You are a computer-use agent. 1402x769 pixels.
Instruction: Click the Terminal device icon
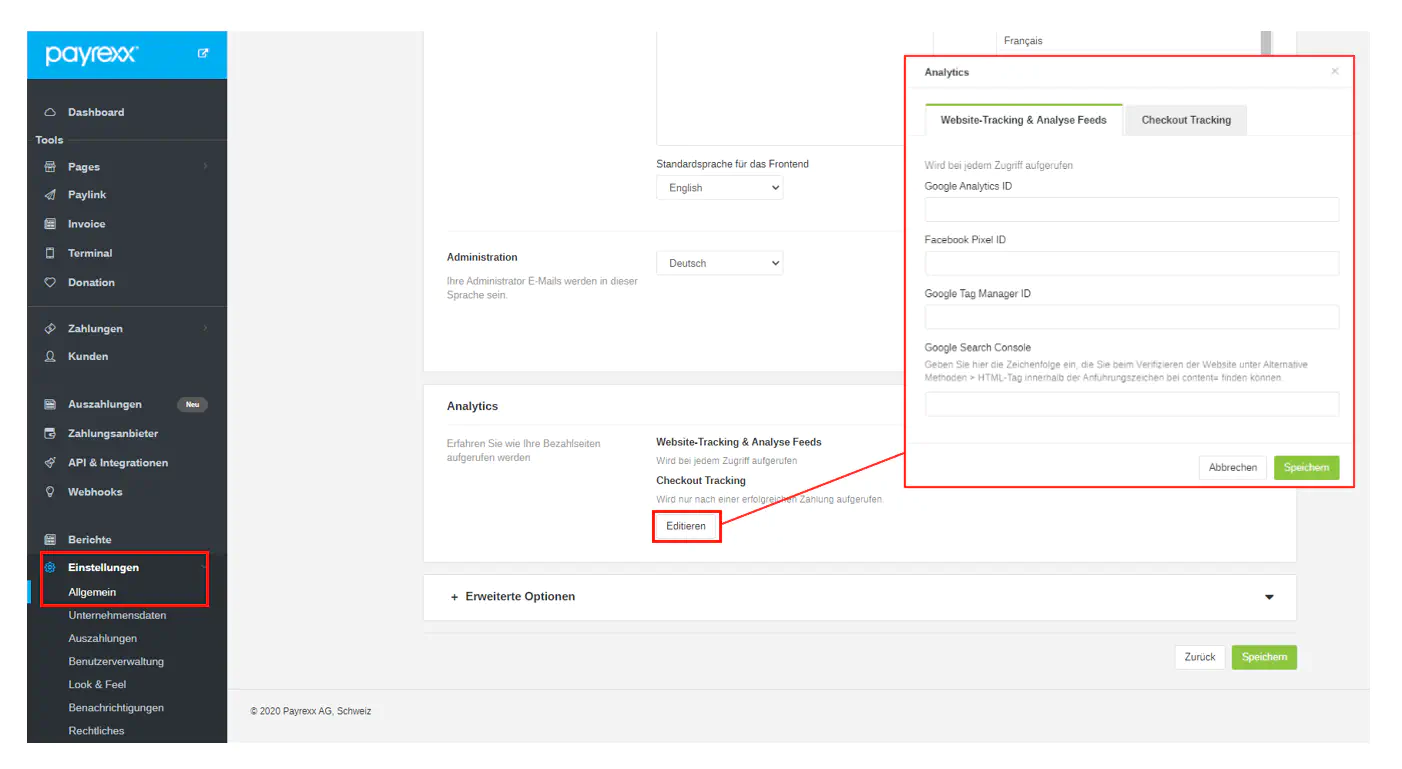(x=50, y=254)
